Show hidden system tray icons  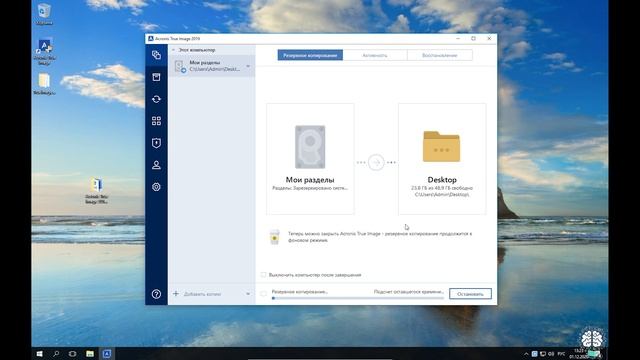point(526,354)
